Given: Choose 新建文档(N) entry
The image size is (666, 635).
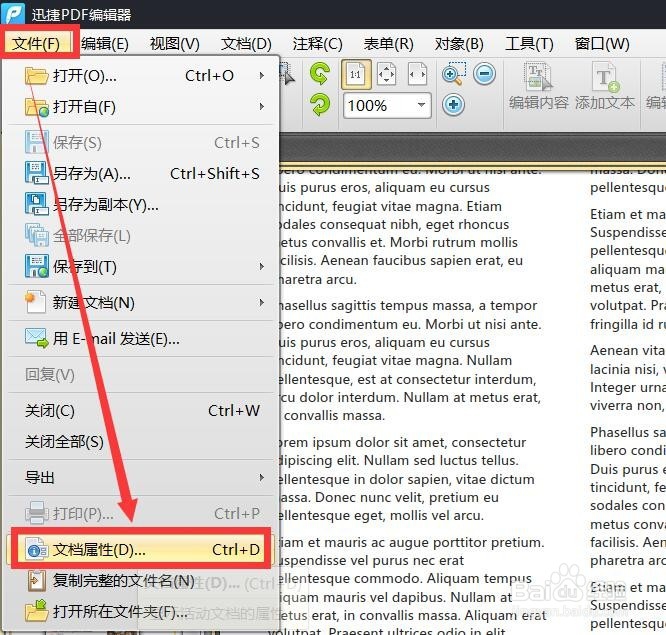Looking at the screenshot, I should [x=140, y=302].
